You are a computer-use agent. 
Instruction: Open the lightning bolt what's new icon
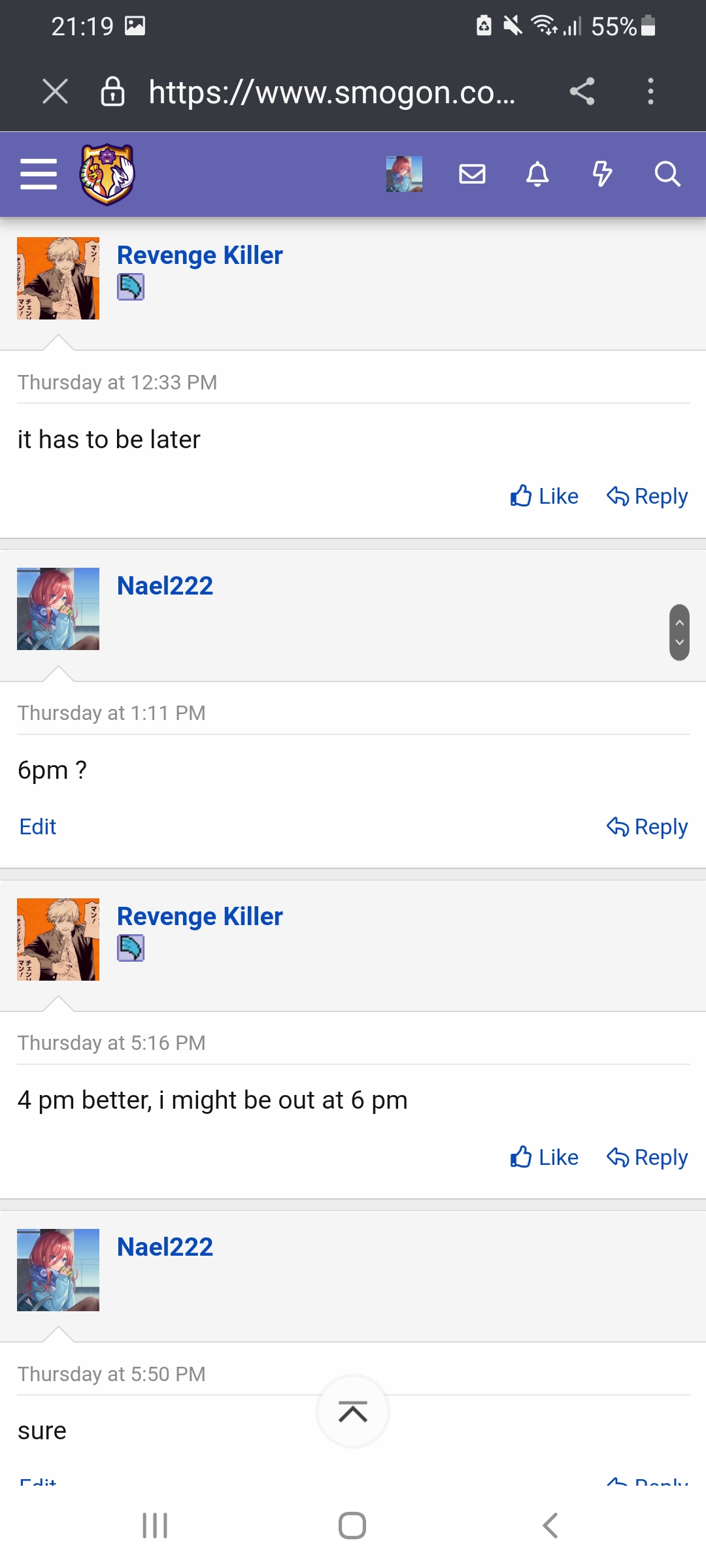point(602,174)
